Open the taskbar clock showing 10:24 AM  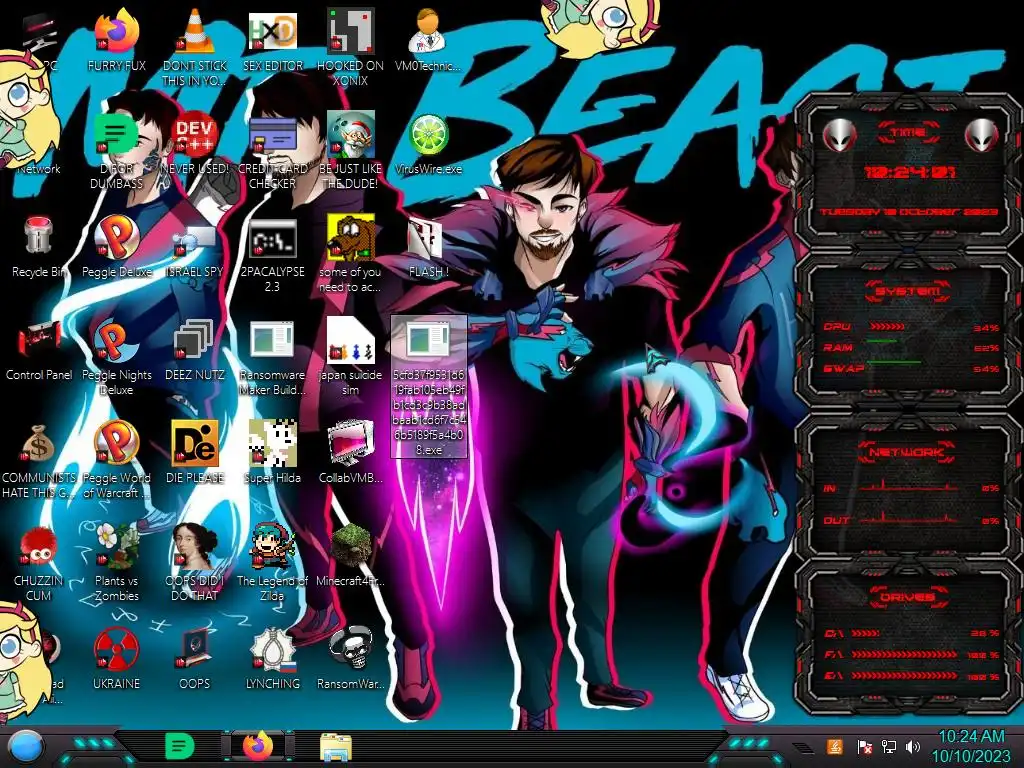tap(971, 747)
